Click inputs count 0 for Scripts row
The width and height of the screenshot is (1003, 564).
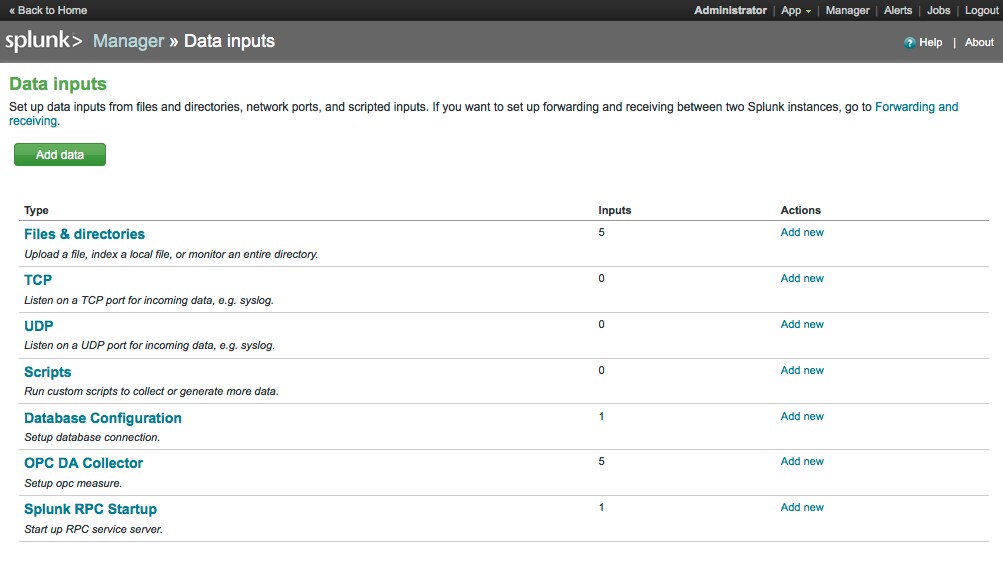tap(601, 370)
